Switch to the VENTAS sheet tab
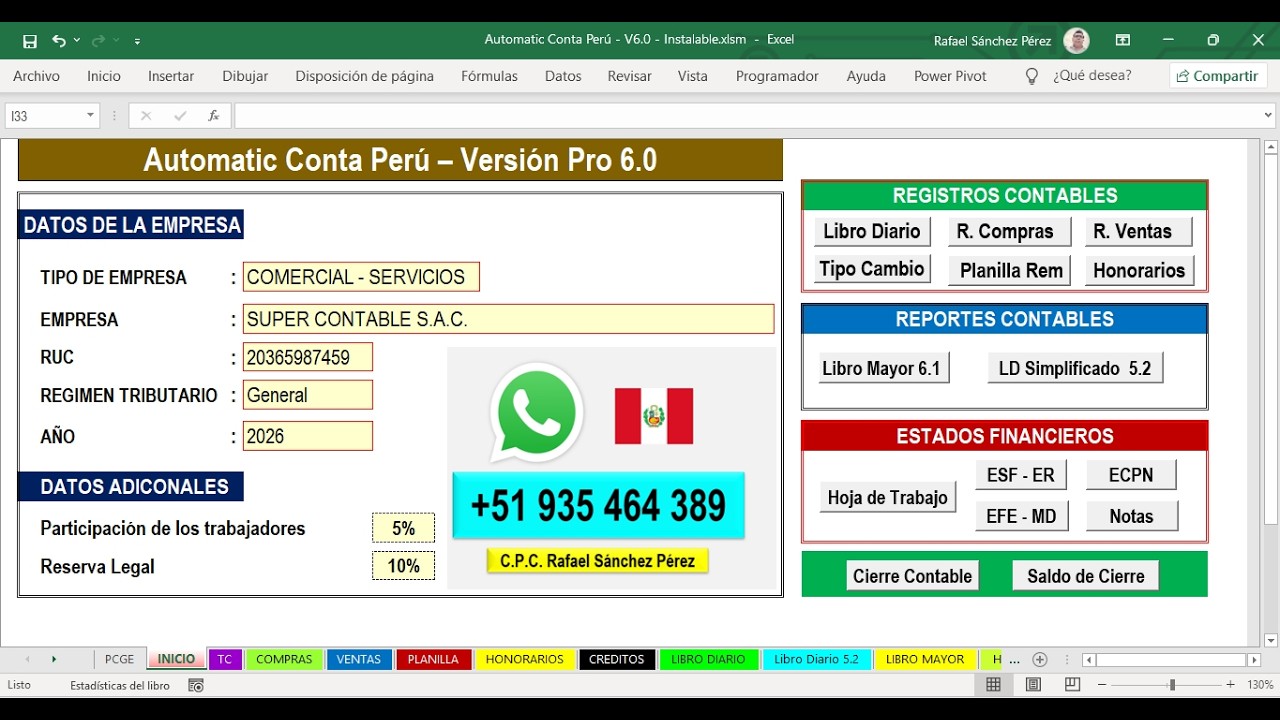Image resolution: width=1280 pixels, height=720 pixels. [358, 660]
